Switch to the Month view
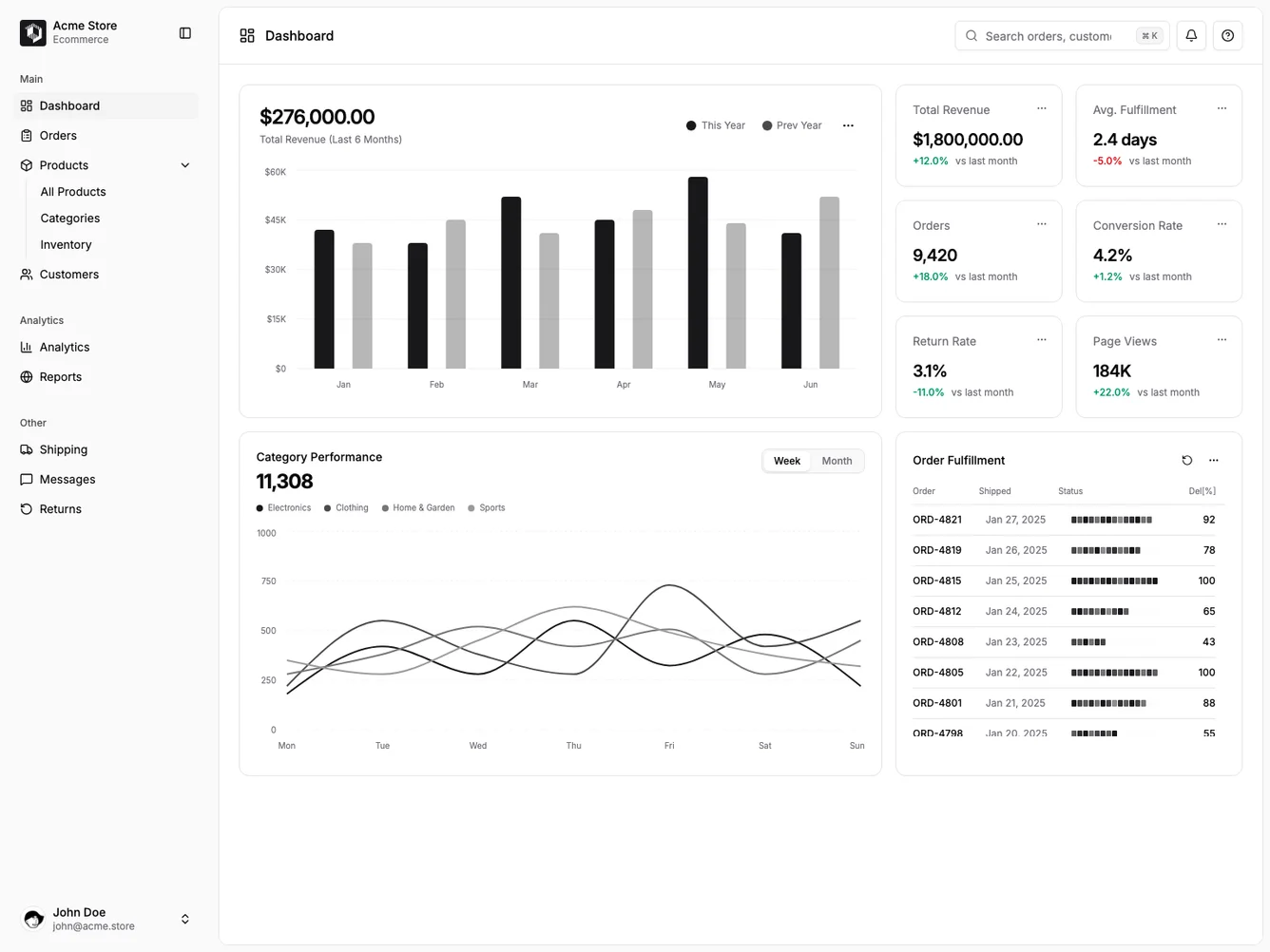Viewport: 1270px width, 952px height. 836,461
